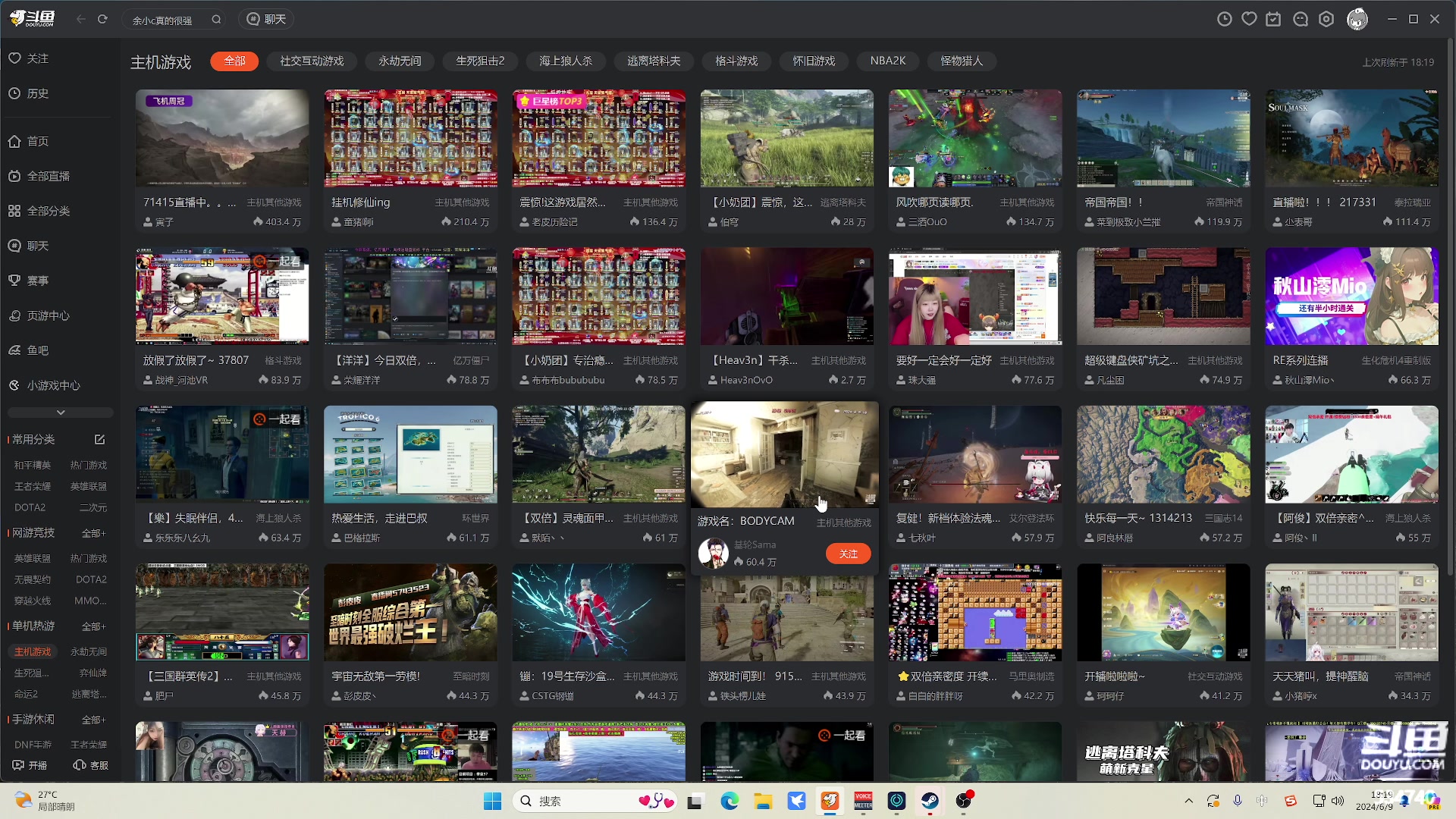Expand 单机热游 with 全部+
Image resolution: width=1456 pixels, height=819 pixels.
click(x=93, y=626)
